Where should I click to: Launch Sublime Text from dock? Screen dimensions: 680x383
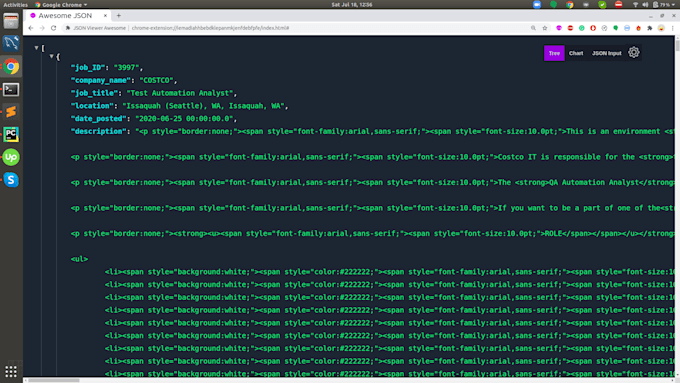[x=11, y=112]
